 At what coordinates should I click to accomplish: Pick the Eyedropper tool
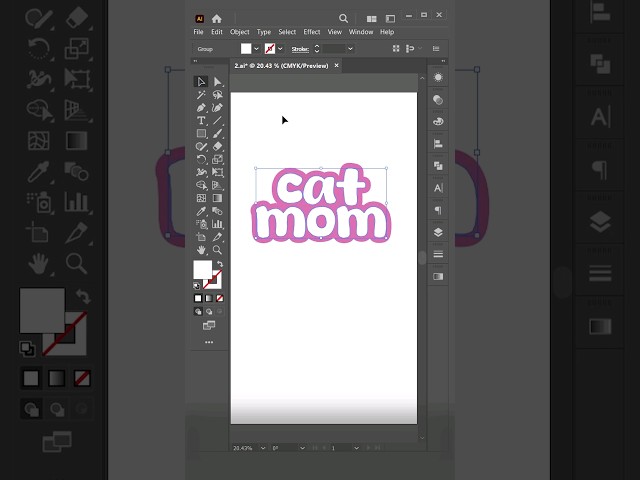(201, 211)
